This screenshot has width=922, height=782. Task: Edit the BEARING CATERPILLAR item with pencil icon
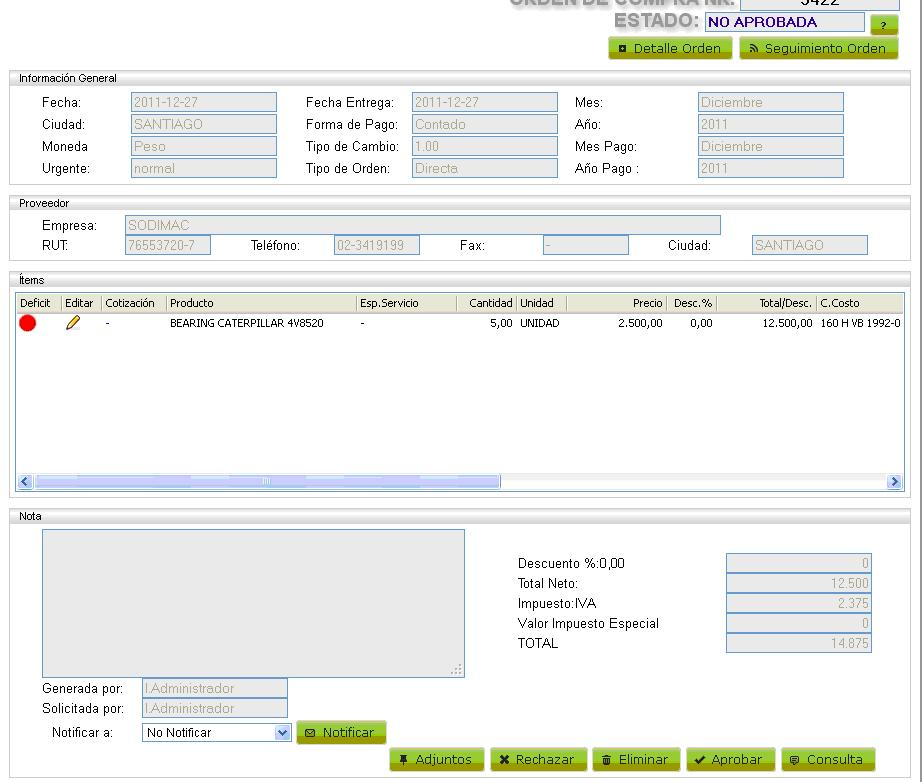73,322
